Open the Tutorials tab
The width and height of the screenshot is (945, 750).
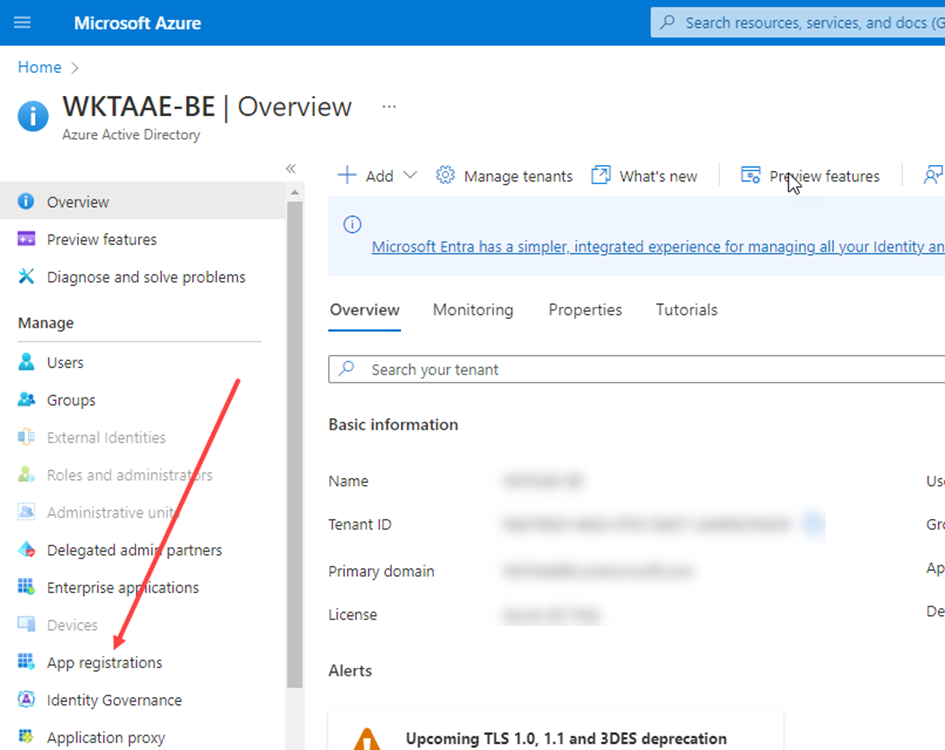coord(686,310)
